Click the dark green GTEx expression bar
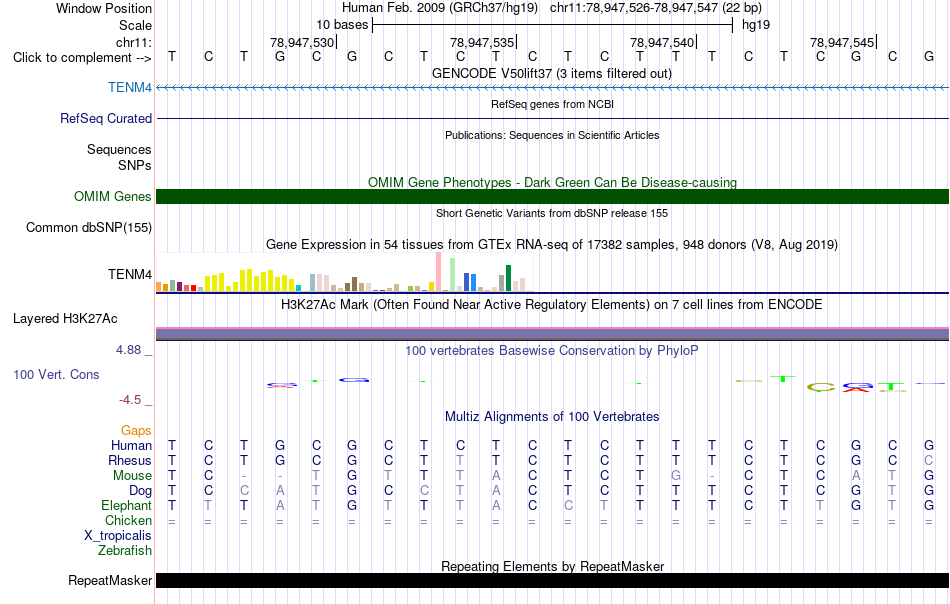Viewport: 950px width, 604px height. (509, 278)
